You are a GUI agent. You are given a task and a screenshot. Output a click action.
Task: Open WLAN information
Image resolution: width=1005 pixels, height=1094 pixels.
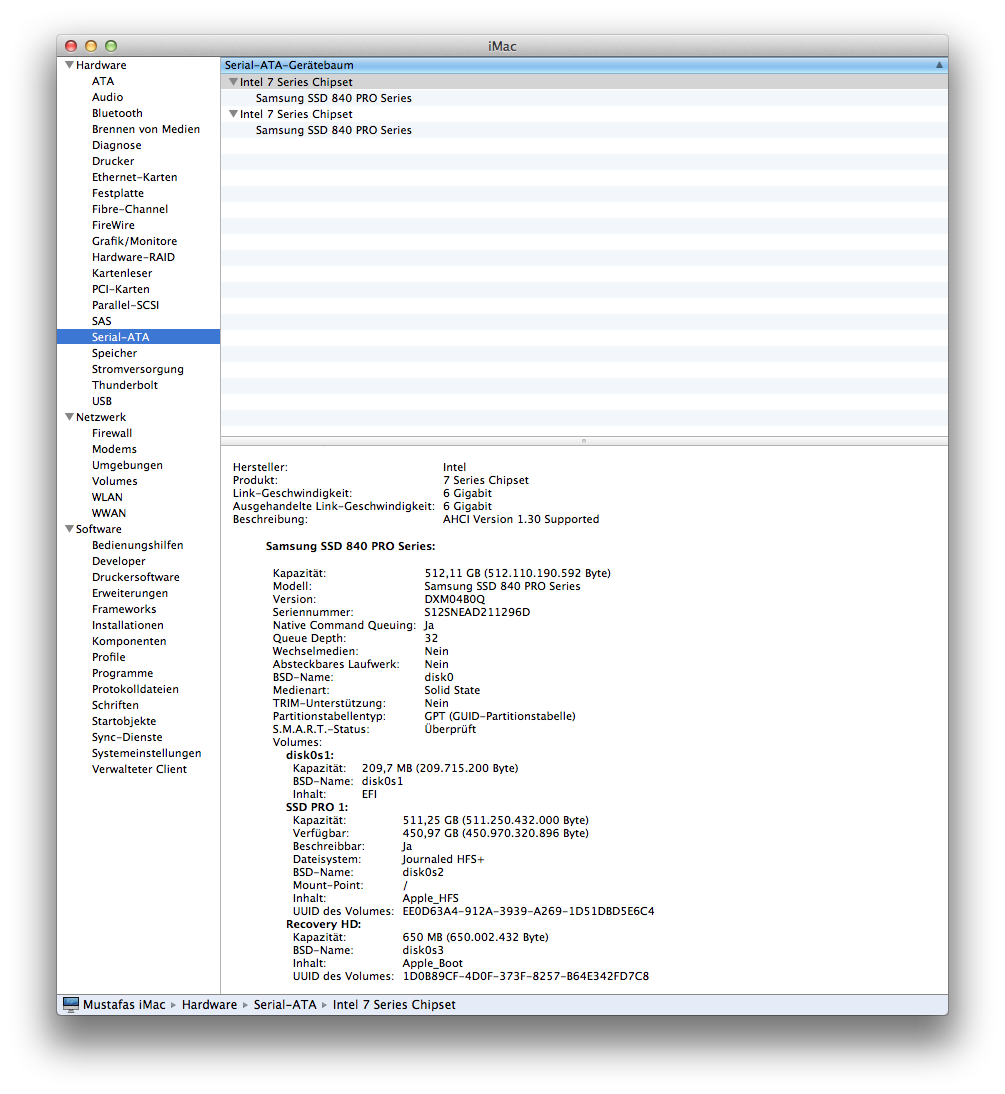tap(107, 497)
